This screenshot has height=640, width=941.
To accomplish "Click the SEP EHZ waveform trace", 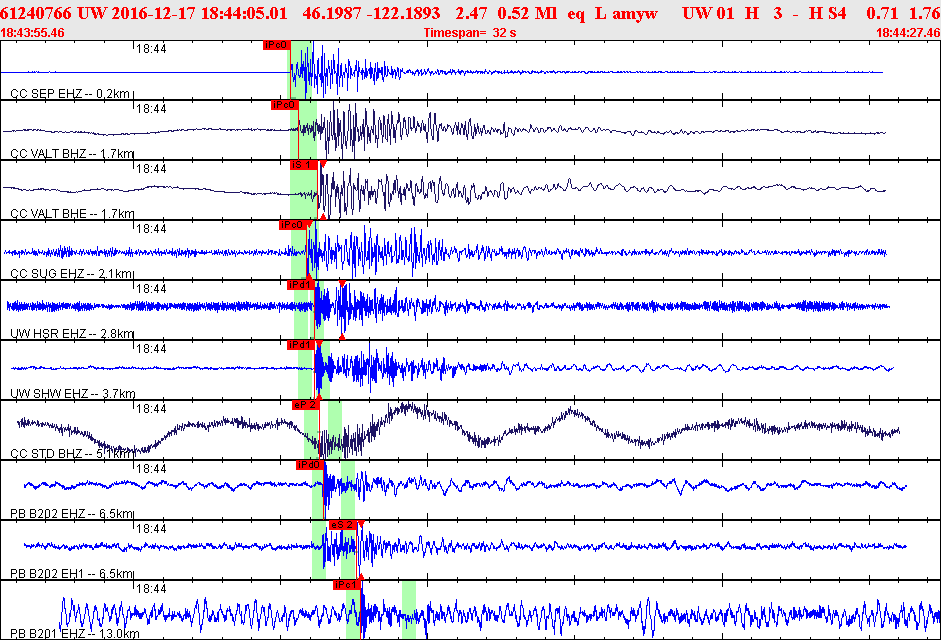I will (x=442, y=72).
